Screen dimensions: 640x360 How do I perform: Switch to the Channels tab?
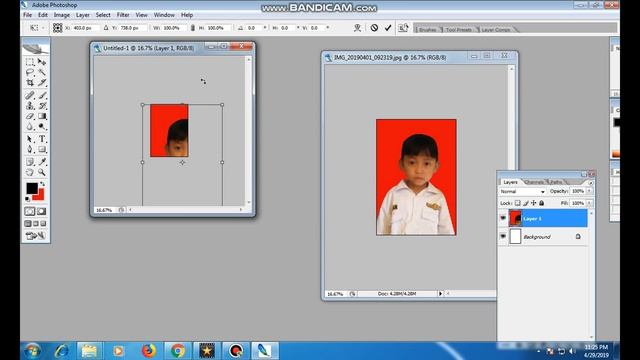(534, 182)
